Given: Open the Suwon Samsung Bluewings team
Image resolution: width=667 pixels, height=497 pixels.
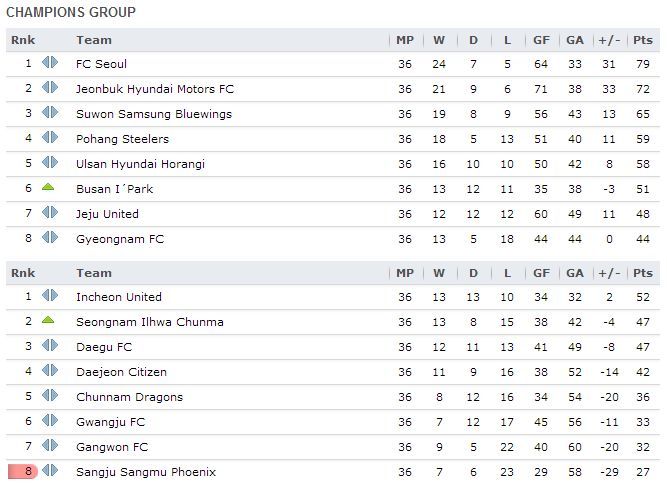Looking at the screenshot, I should point(154,114).
